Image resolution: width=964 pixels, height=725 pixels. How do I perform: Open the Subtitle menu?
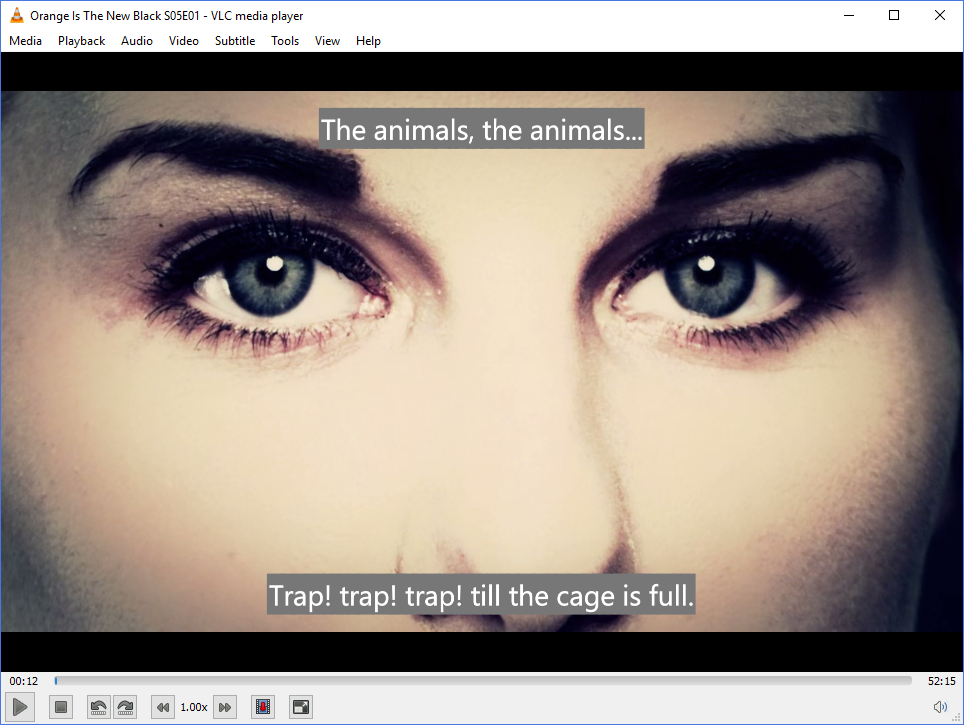coord(235,41)
